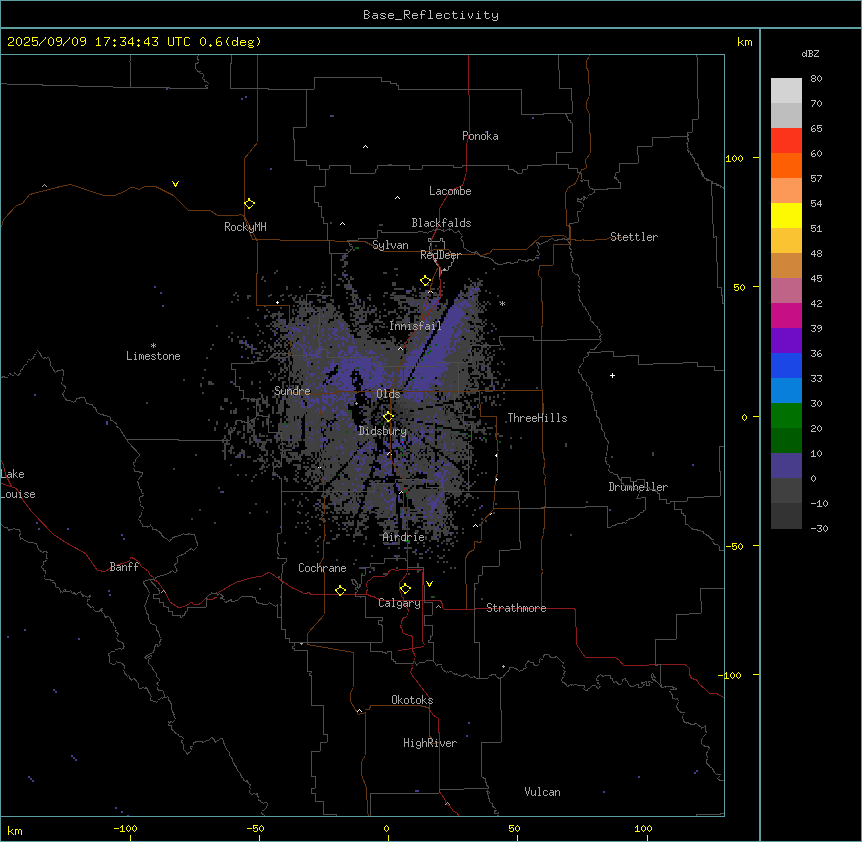Click the Olds city label

(x=388, y=394)
